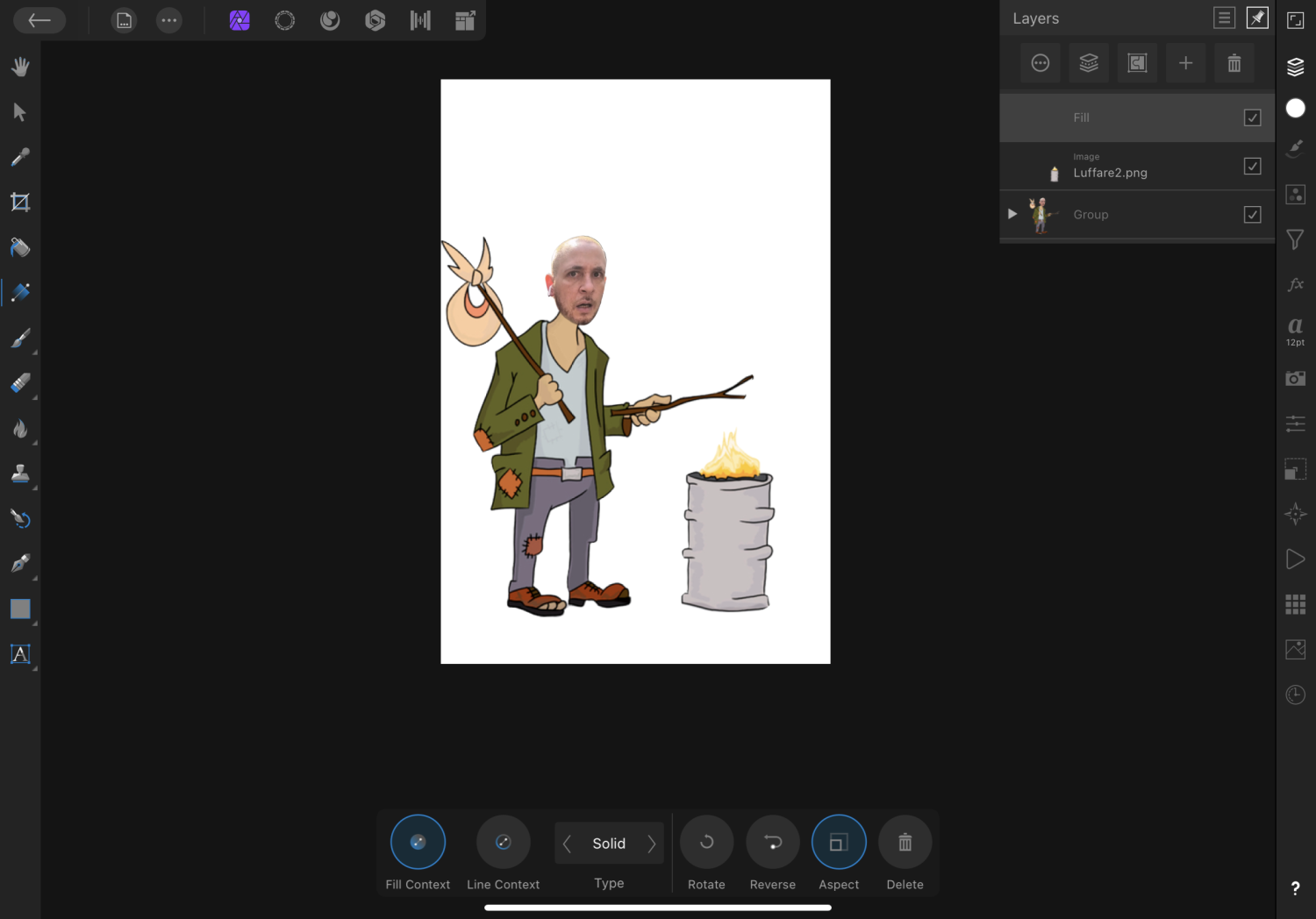Uncheck the Group layer visibility

(1252, 215)
